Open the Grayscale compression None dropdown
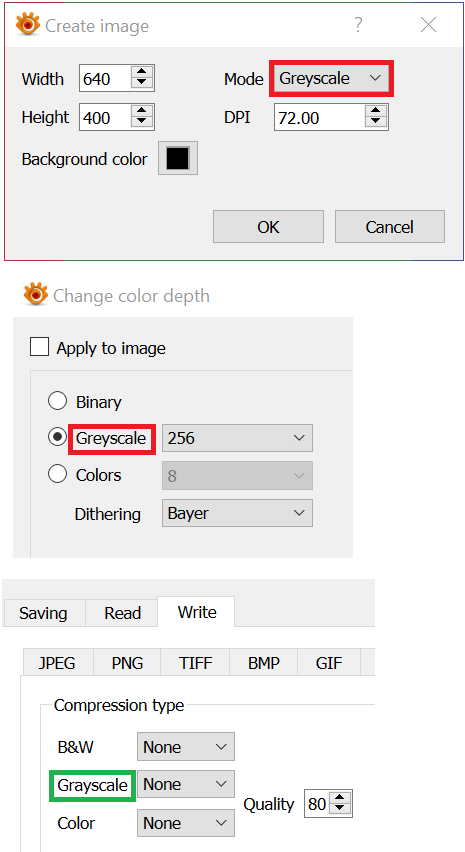 point(186,784)
